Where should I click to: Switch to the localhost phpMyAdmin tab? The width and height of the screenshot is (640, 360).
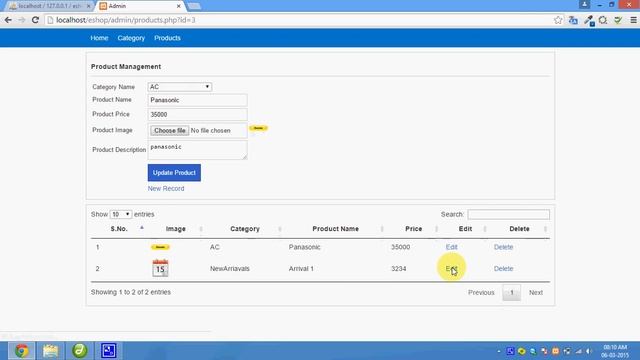[48, 6]
